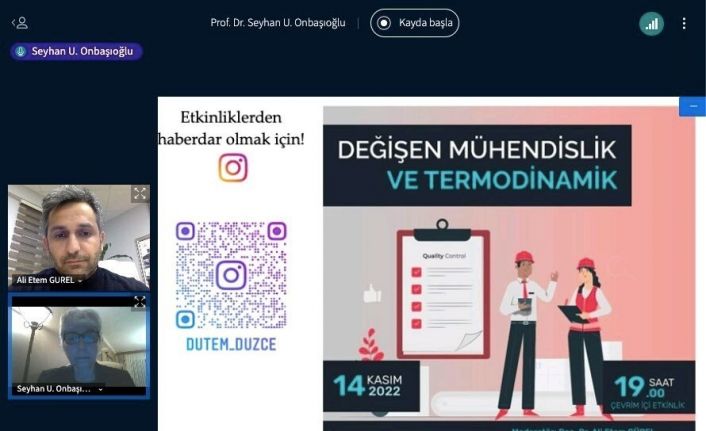Image resolution: width=706 pixels, height=431 pixels.
Task: Expand Ali Etem GUREL video to fullscreen
Action: click(x=140, y=194)
